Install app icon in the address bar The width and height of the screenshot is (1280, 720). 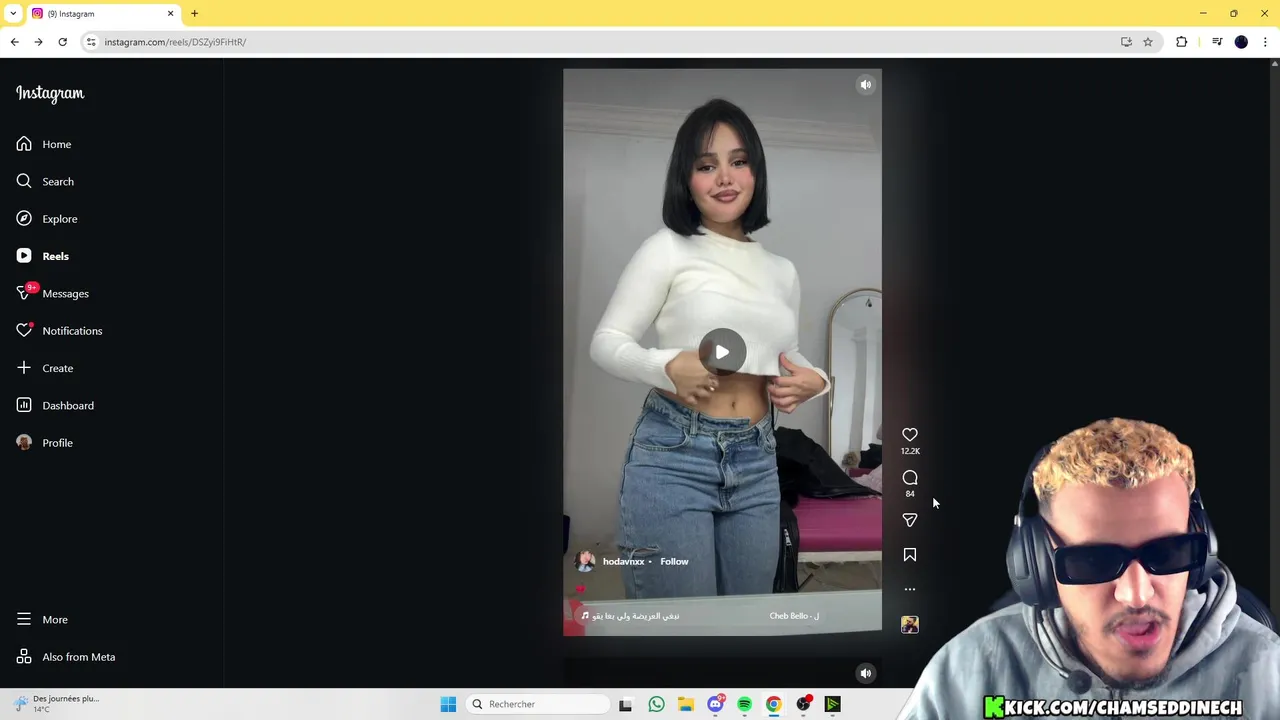point(1126,42)
